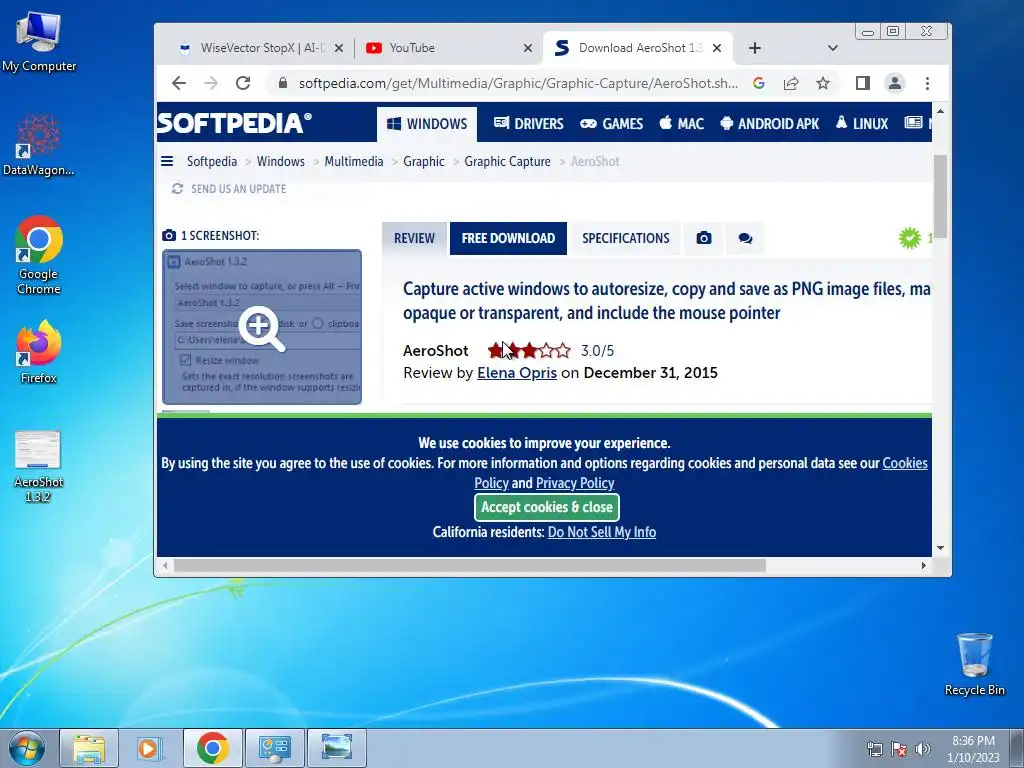Screen dimensions: 1024x768
Task: Open the camera screenshots tab icon
Action: (x=703, y=238)
